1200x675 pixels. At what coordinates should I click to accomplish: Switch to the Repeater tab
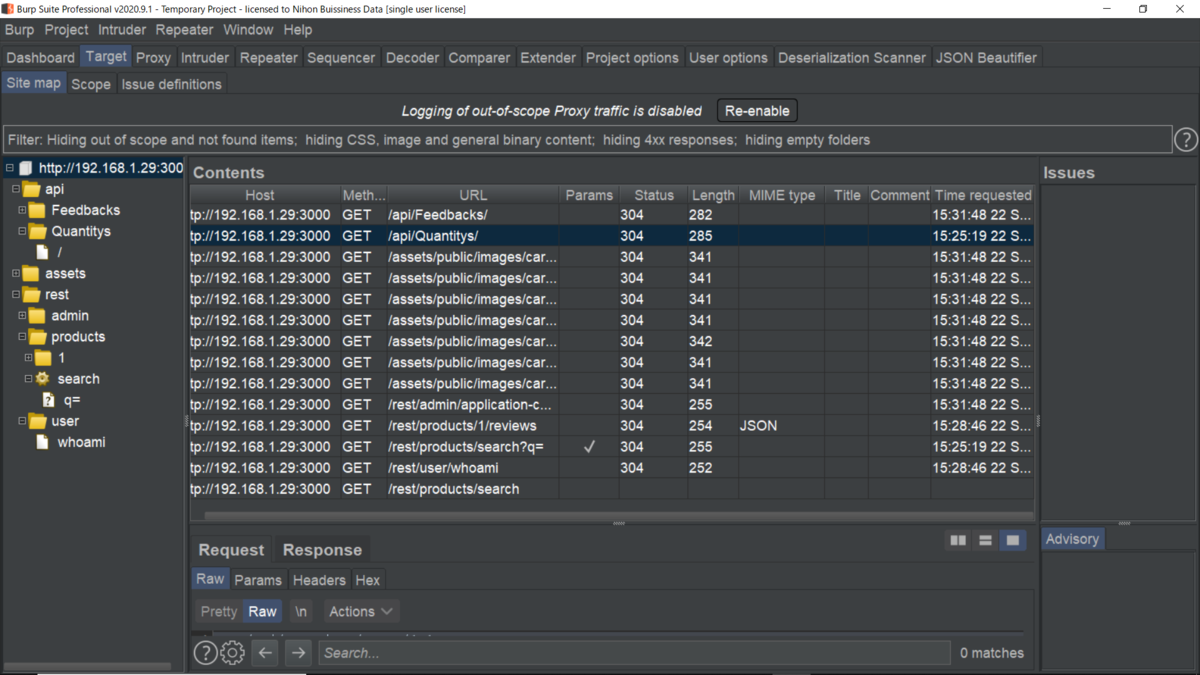pyautogui.click(x=268, y=57)
